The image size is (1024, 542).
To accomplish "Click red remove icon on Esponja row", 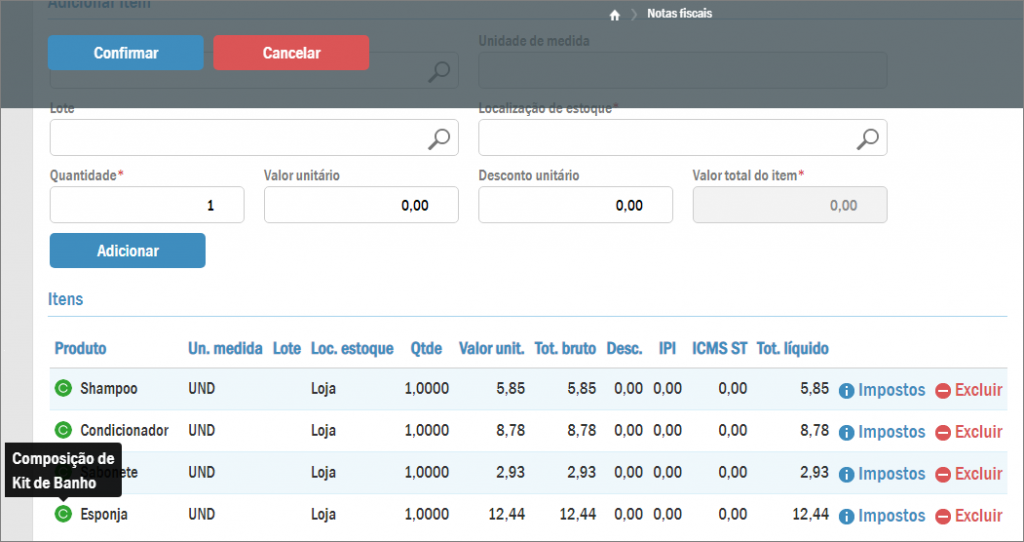I will tap(942, 516).
